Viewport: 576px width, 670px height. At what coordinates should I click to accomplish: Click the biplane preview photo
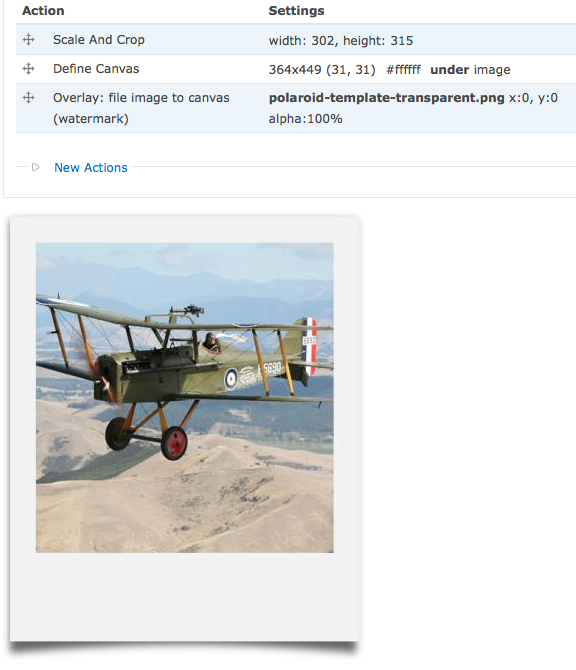pyautogui.click(x=185, y=397)
